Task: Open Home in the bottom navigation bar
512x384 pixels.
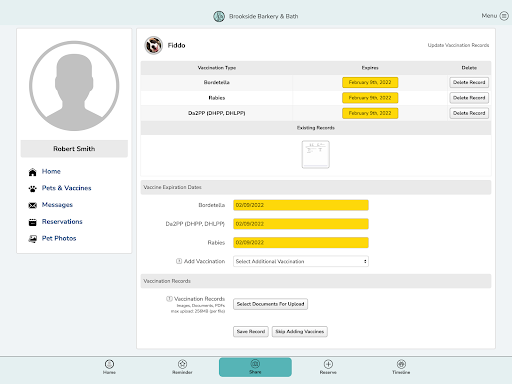Action: pyautogui.click(x=109, y=367)
